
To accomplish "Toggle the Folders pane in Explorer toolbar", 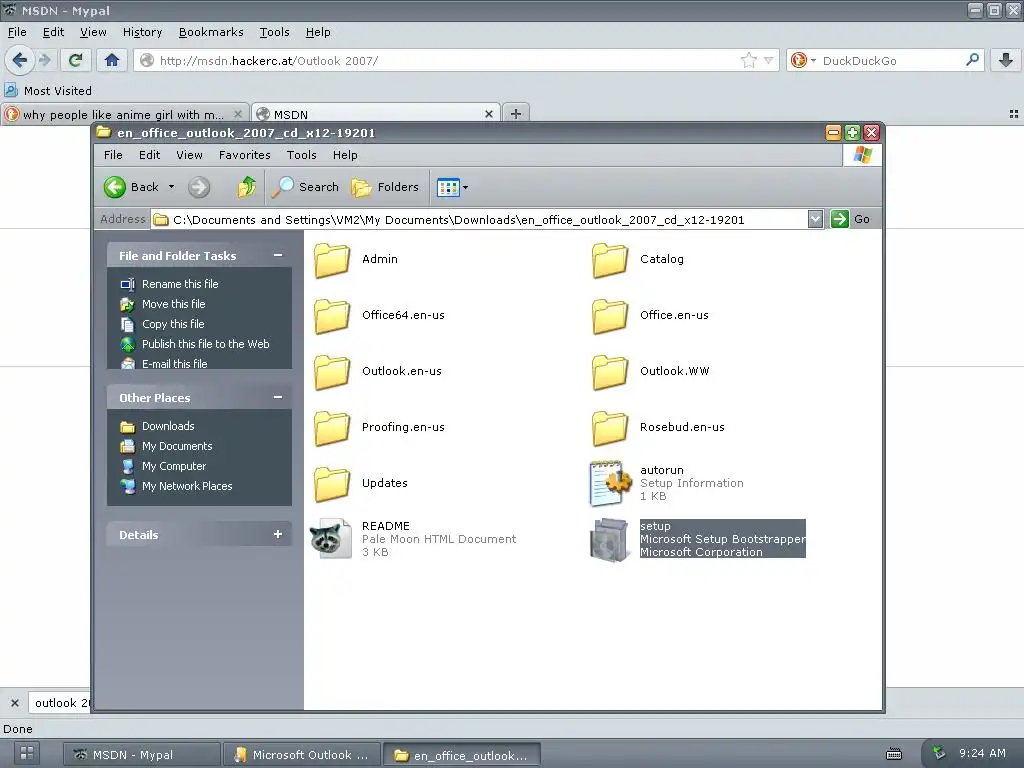I will [385, 187].
